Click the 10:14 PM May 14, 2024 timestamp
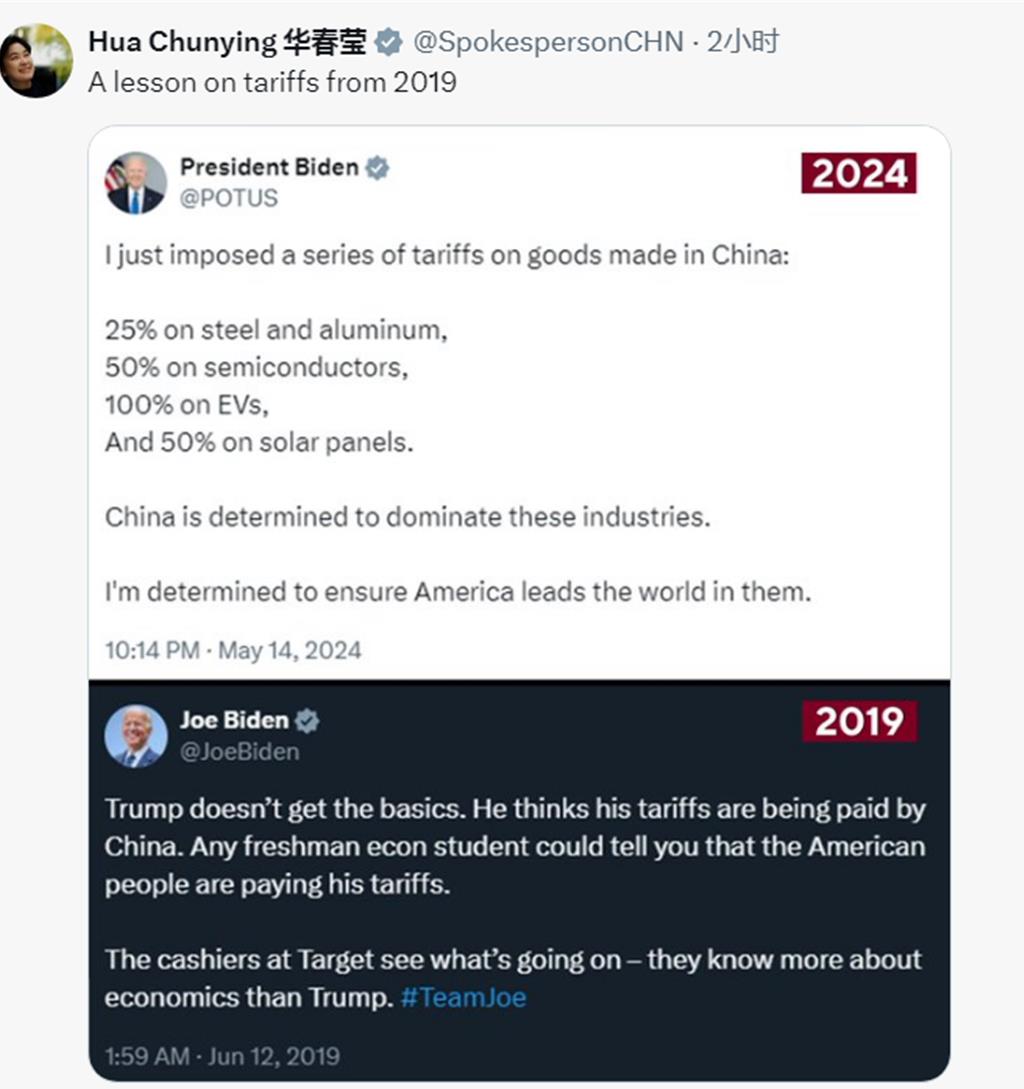 coord(233,650)
